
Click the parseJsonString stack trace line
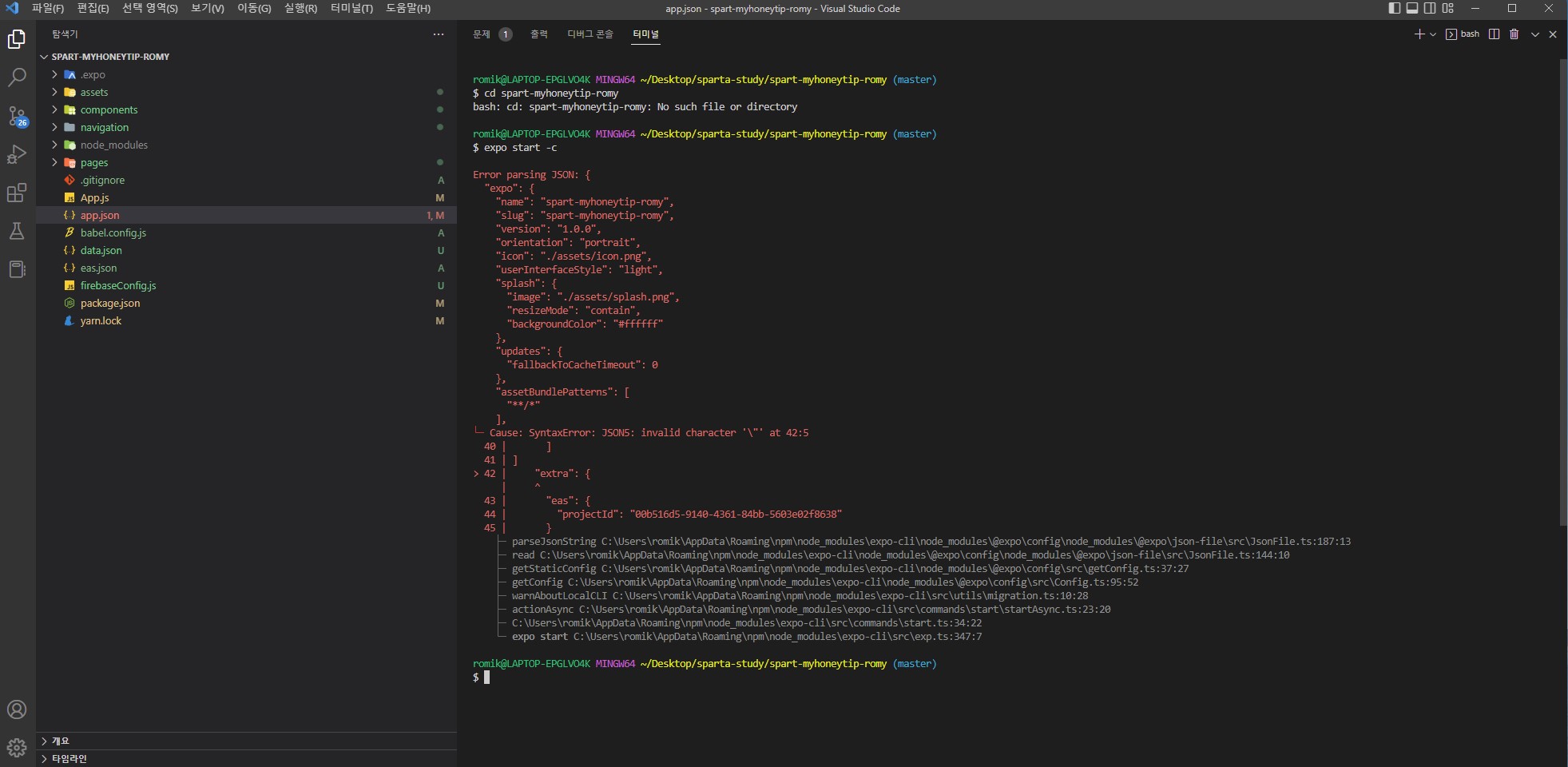point(931,542)
